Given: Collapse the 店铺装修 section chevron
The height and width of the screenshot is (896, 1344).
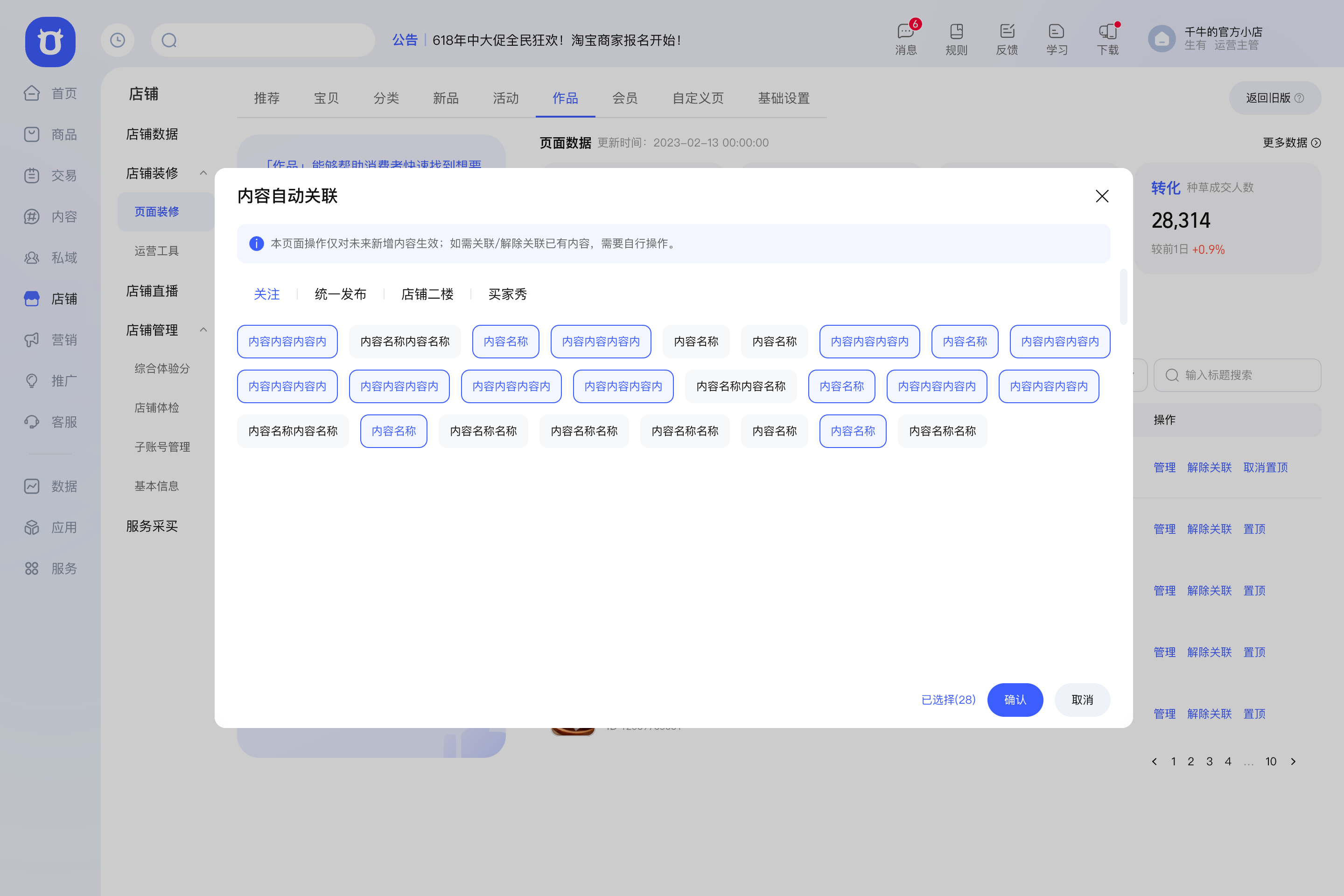Looking at the screenshot, I should click(x=203, y=173).
